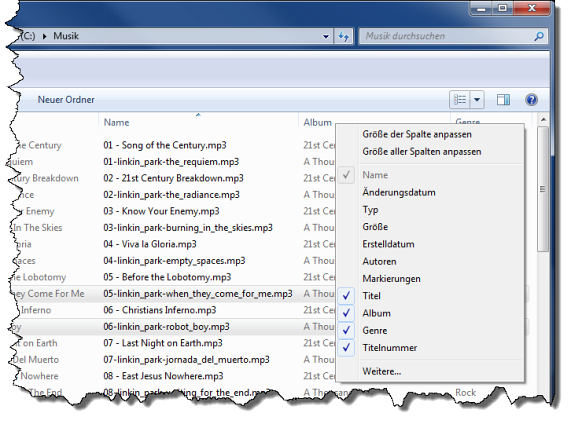Screen dimensions: 568x424
Task: Open the address bar history dropdown
Action: coord(326,37)
